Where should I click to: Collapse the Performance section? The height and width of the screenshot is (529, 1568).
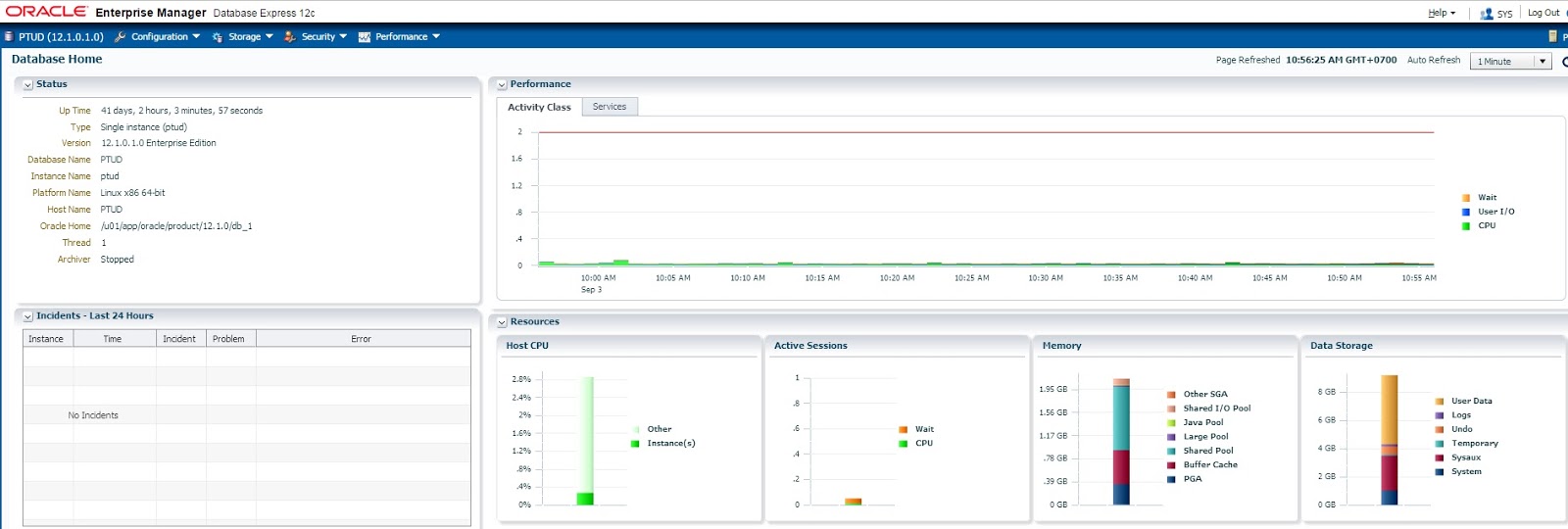(x=502, y=85)
